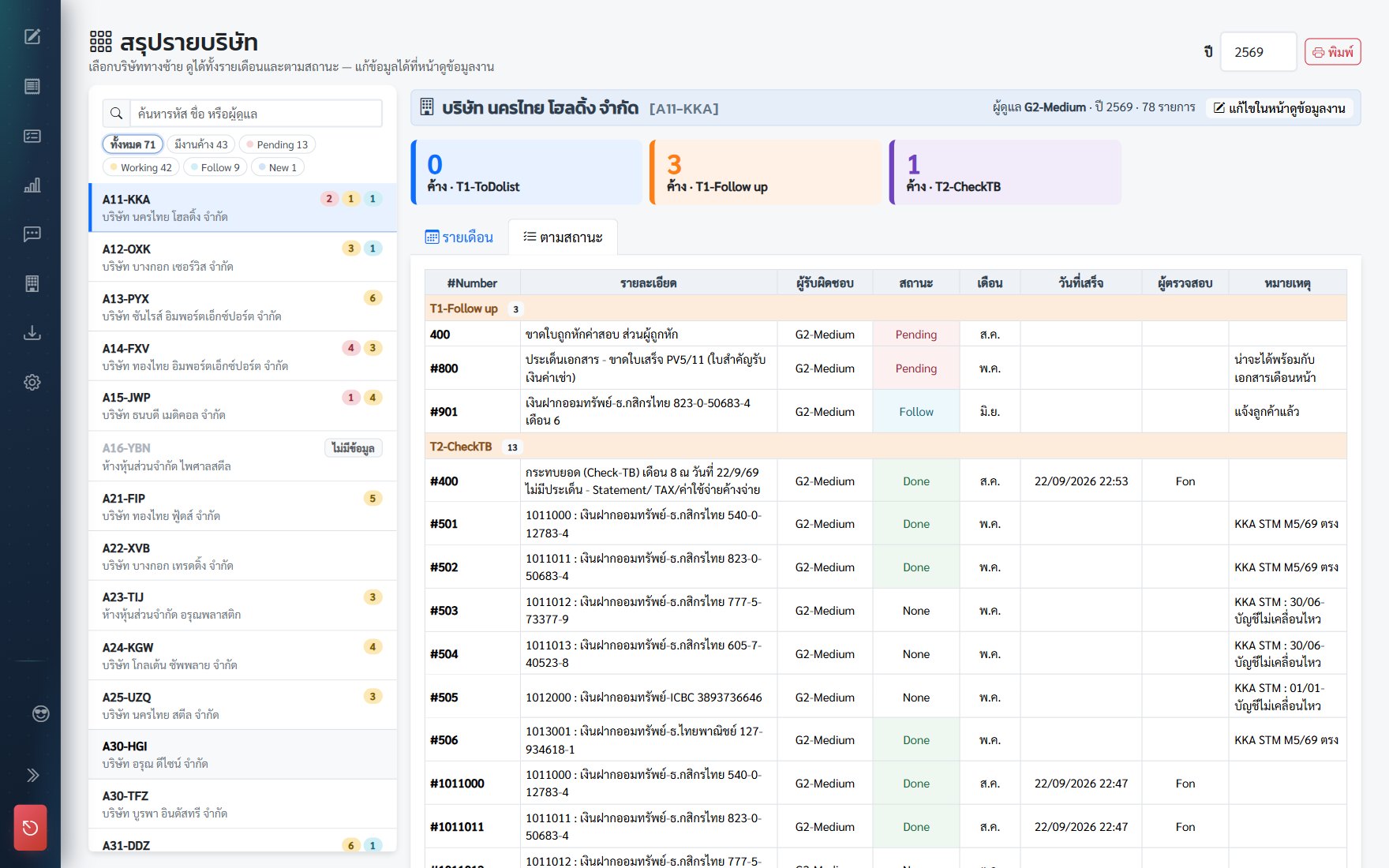The height and width of the screenshot is (868, 1389).
Task: Collapse the T1-Follow up group header
Action: pyautogui.click(x=885, y=309)
